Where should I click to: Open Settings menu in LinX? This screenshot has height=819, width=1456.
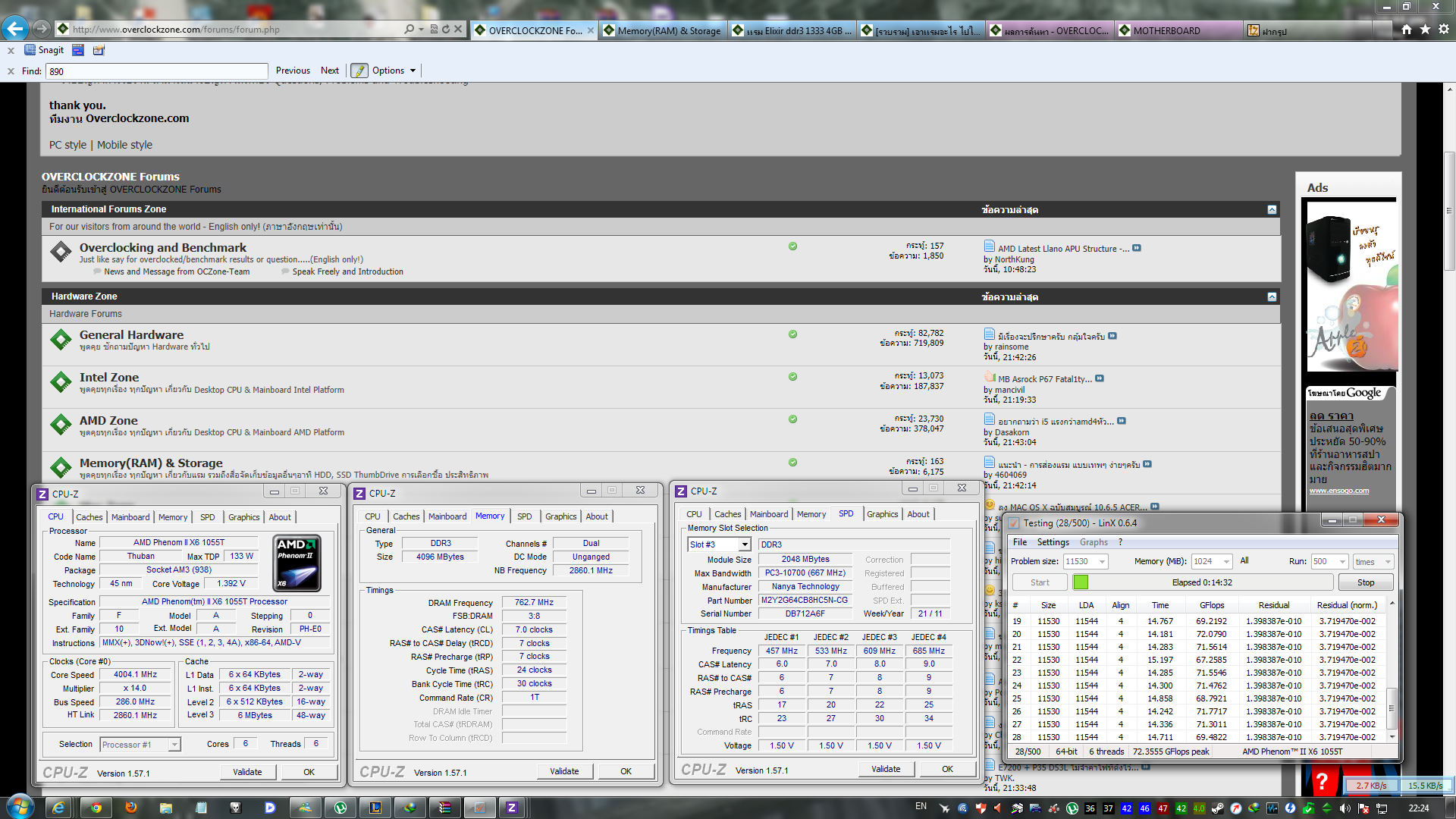pyautogui.click(x=1053, y=542)
